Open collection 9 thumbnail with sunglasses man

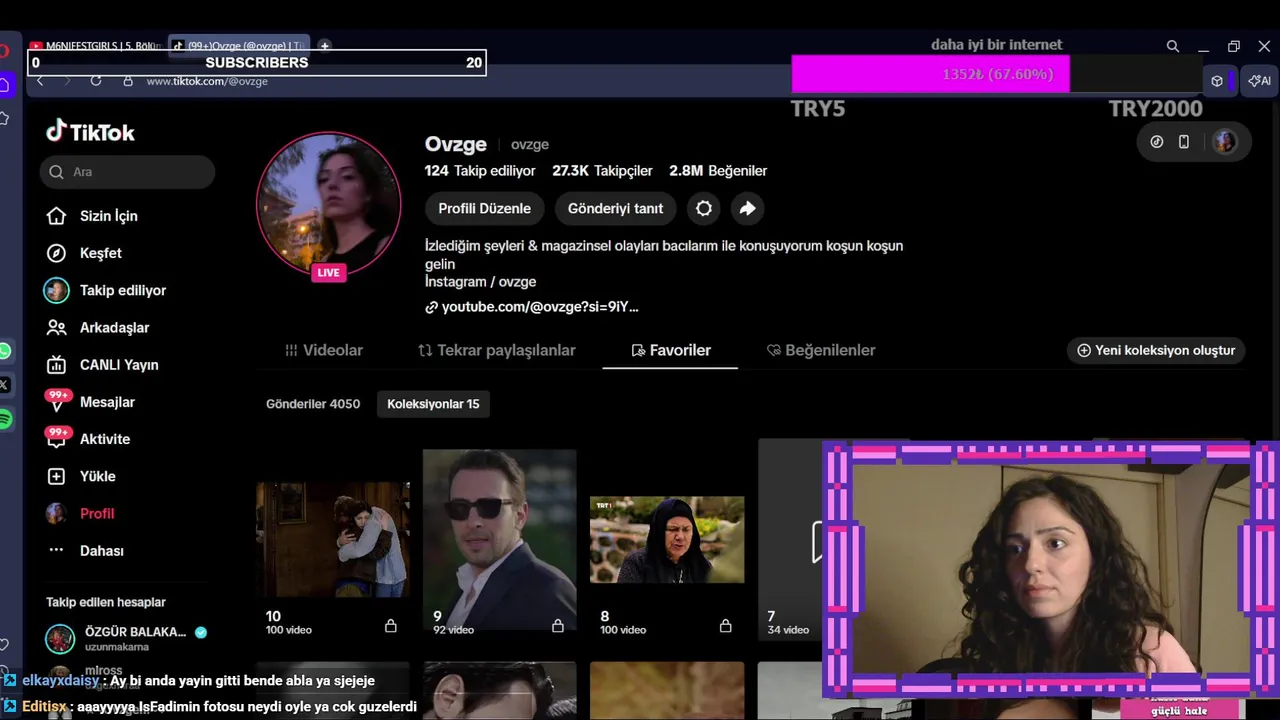(x=499, y=539)
